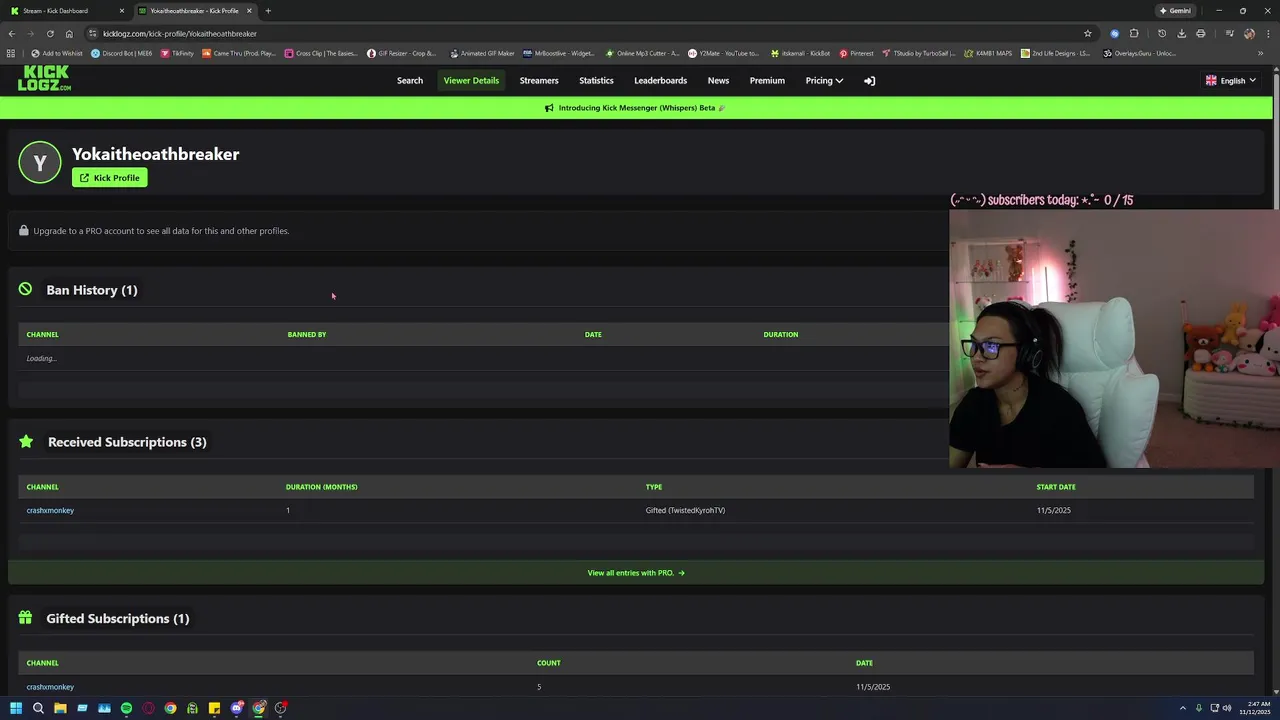Open the Y2Mate YouTube bookmark

point(723,53)
